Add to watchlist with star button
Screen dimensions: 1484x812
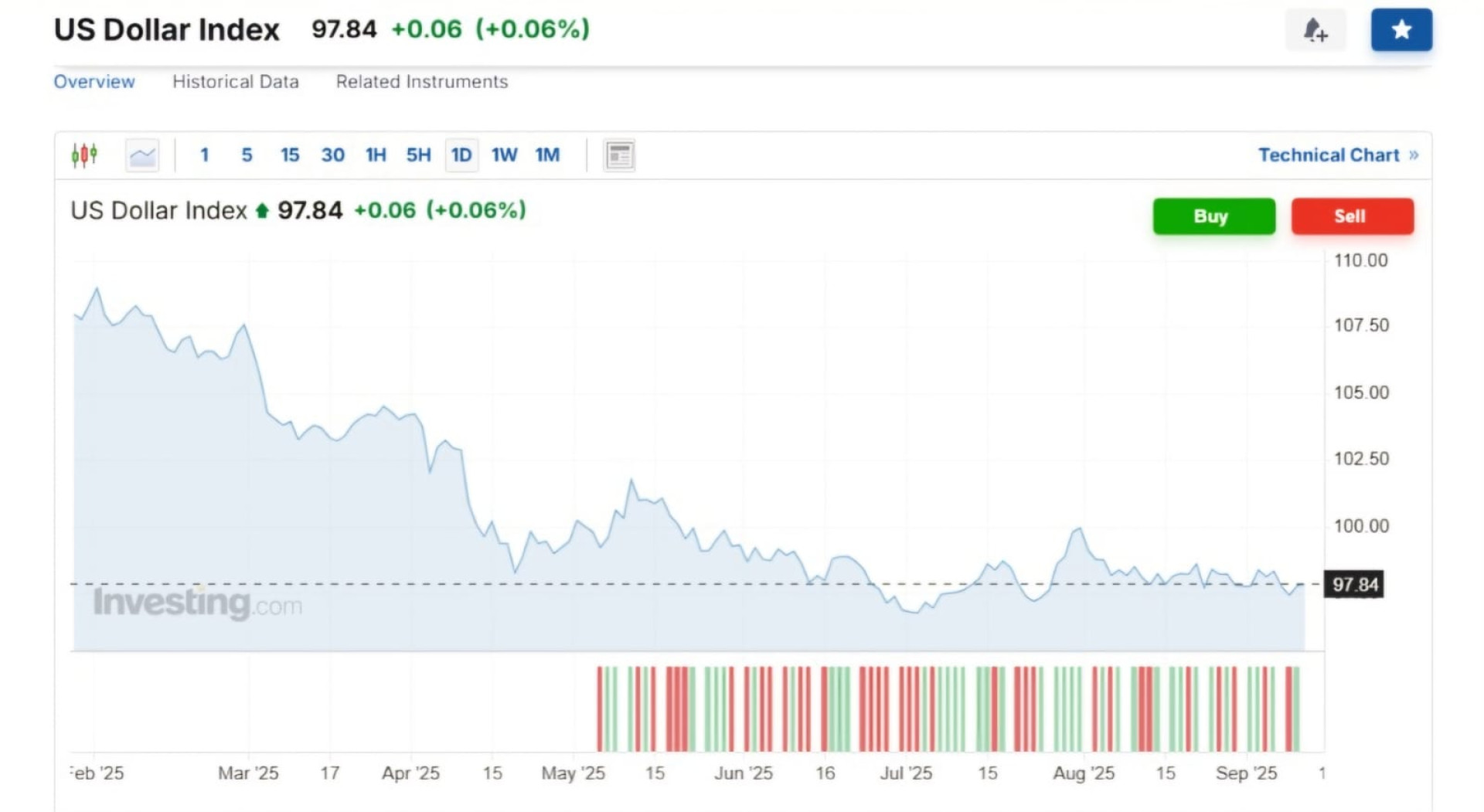coord(1401,30)
